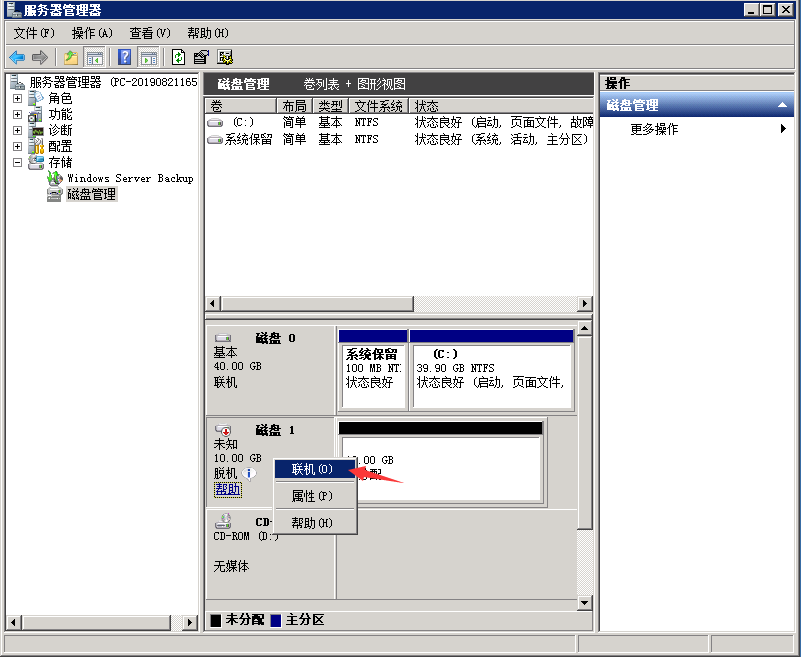Click the disk settings toolbar icon
Screen dimensions: 801x657
coord(225,57)
